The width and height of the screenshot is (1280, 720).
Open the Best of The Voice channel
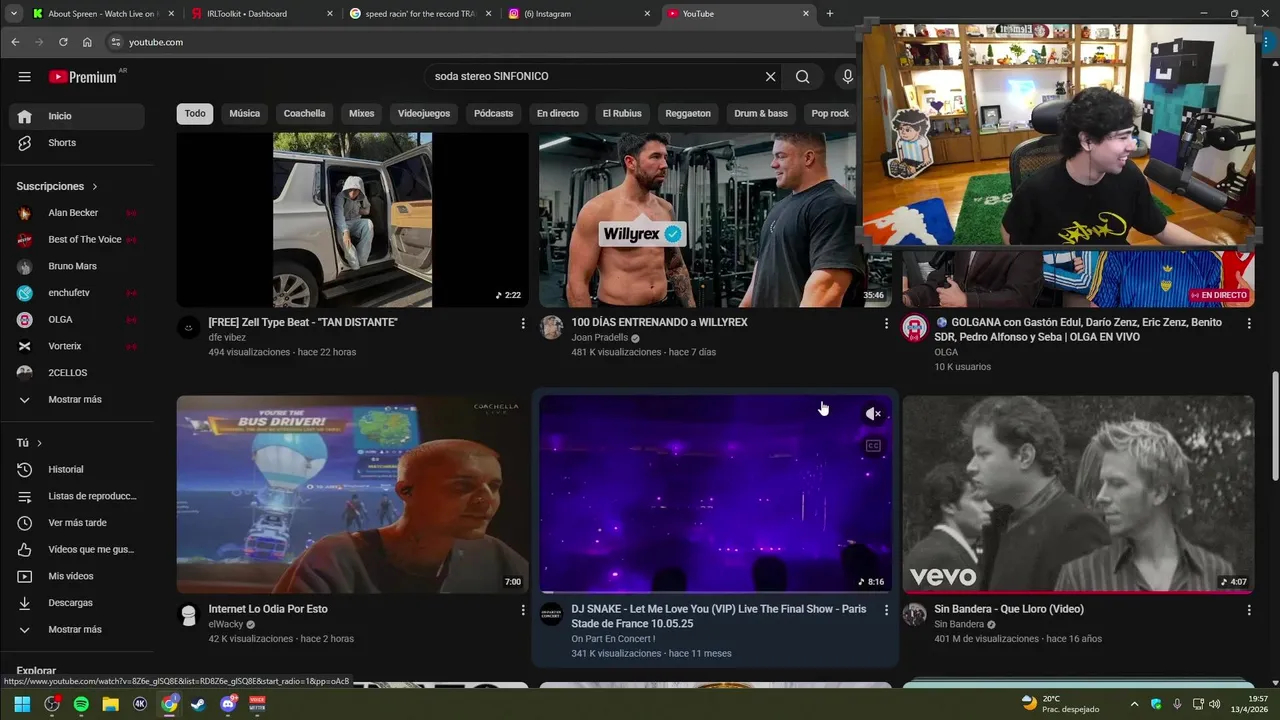point(76,240)
